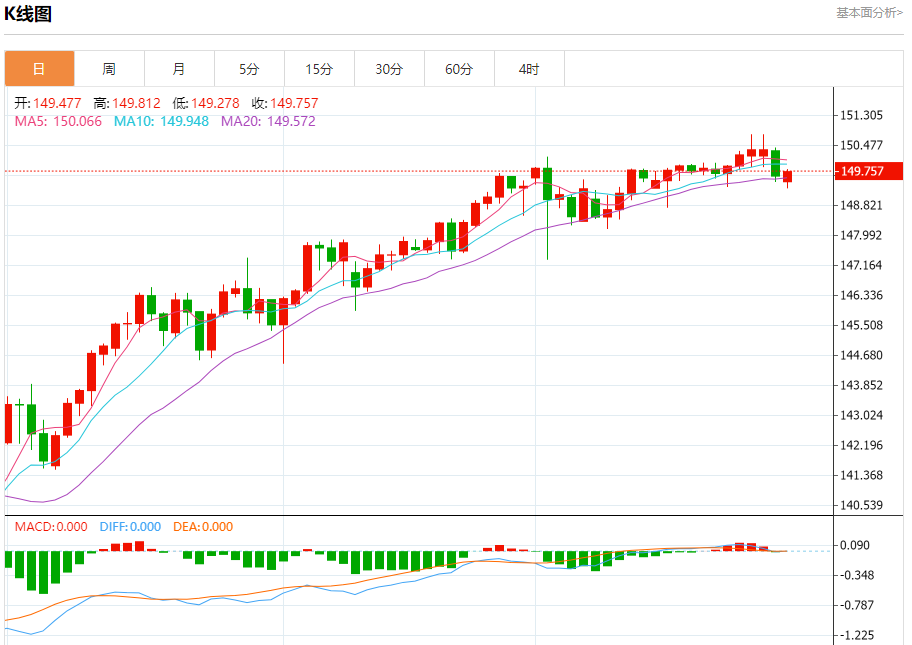Click the K线图 title heading
Image resolution: width=912 pixels, height=645 pixels.
pyautogui.click(x=28, y=14)
